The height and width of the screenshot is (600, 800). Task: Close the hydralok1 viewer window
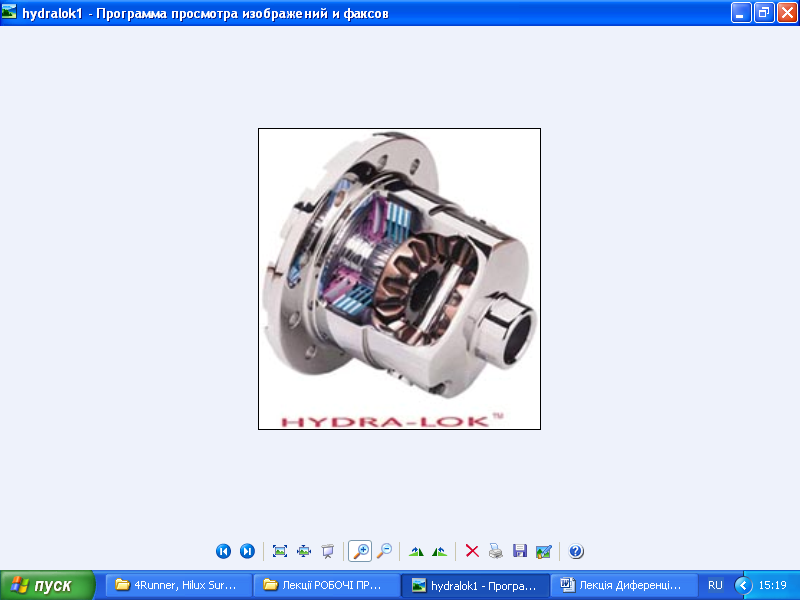point(787,13)
